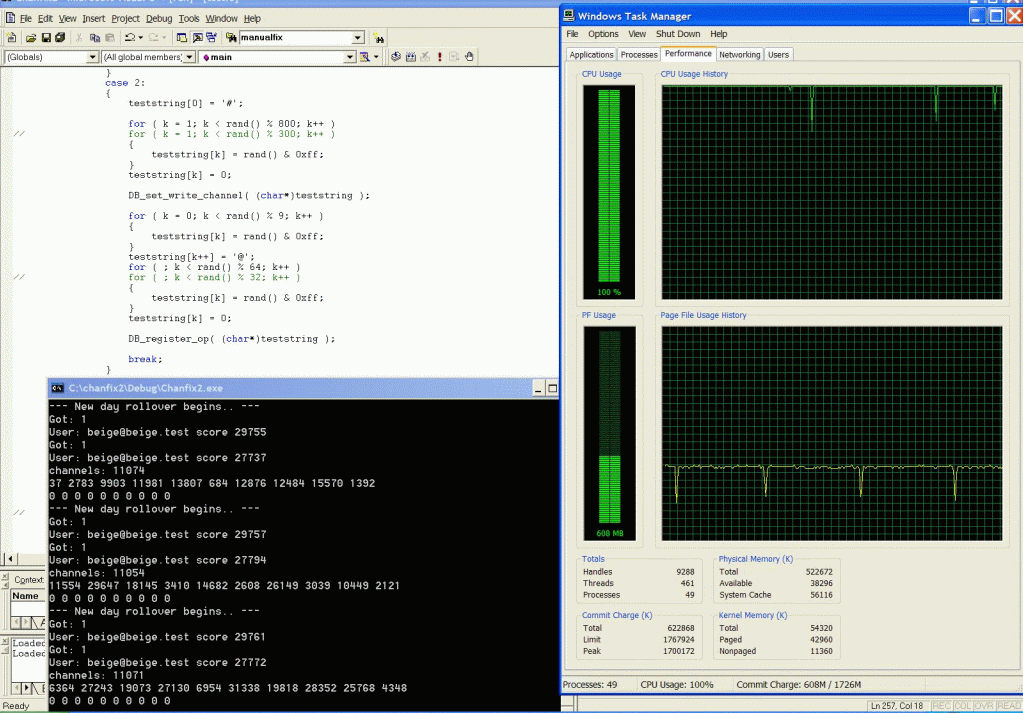The height and width of the screenshot is (713, 1023).
Task: Open the main members dropdown
Action: (x=350, y=57)
